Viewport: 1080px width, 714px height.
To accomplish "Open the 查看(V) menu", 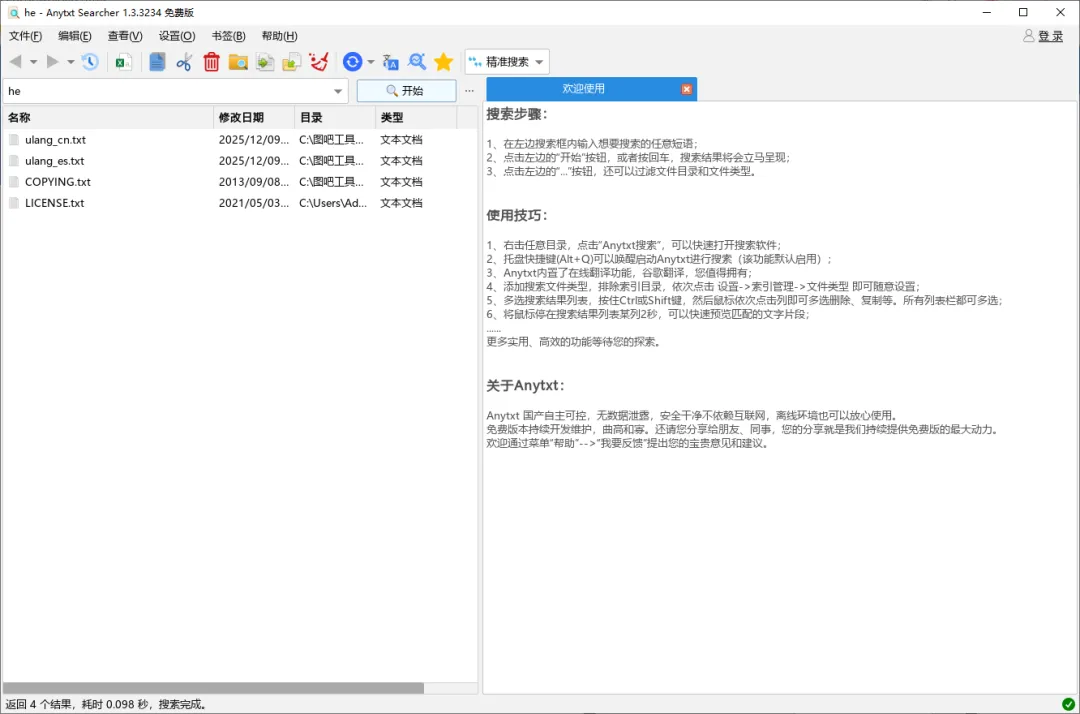I will click(125, 36).
